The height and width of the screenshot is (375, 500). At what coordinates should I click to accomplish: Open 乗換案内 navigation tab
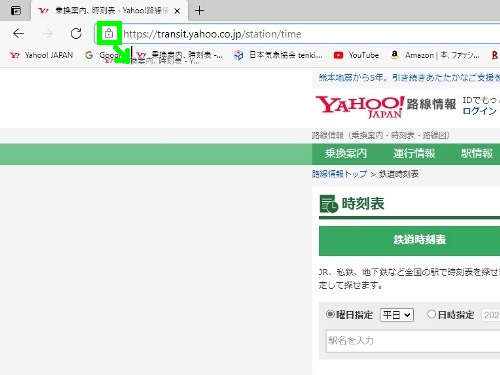[x=346, y=154]
